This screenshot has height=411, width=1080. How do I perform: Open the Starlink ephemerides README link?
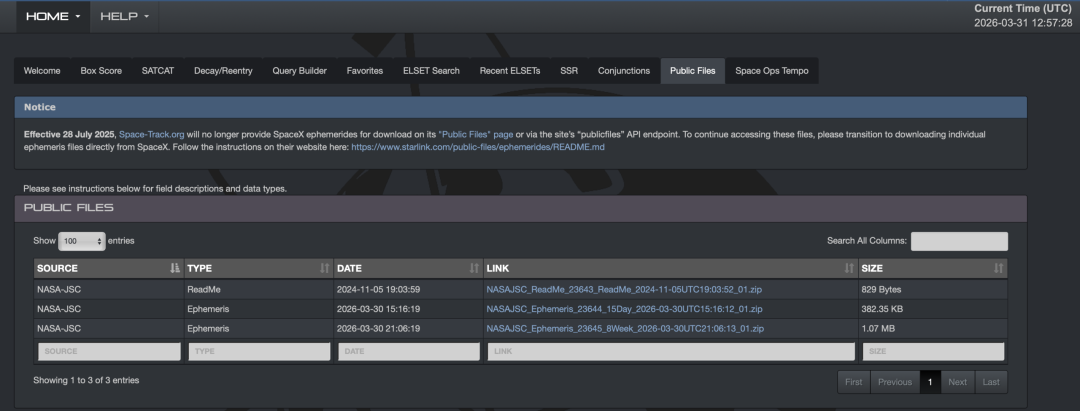pos(477,147)
